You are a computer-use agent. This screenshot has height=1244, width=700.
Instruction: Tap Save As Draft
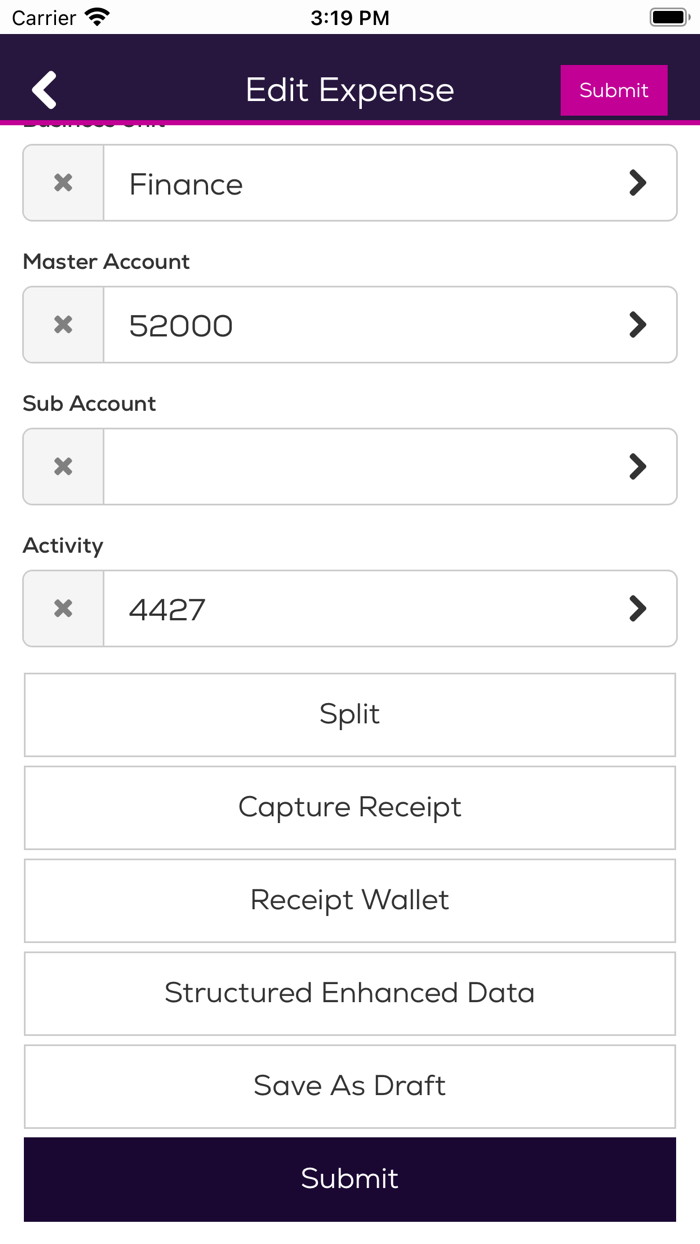tap(350, 1086)
